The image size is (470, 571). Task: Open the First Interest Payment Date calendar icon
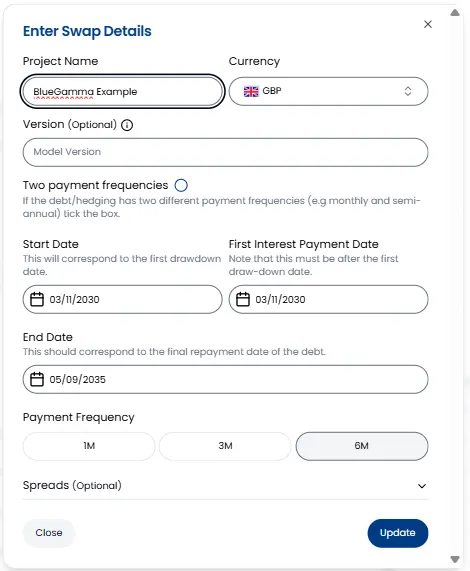coord(243,299)
